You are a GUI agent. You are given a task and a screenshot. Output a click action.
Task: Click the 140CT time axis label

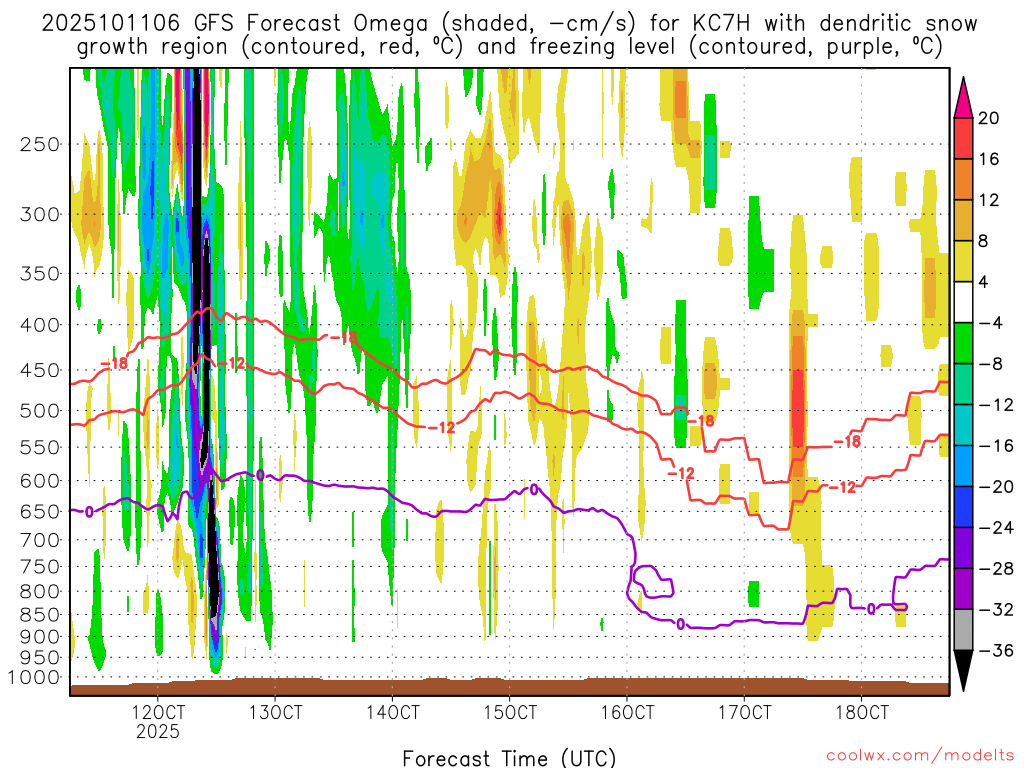(392, 712)
